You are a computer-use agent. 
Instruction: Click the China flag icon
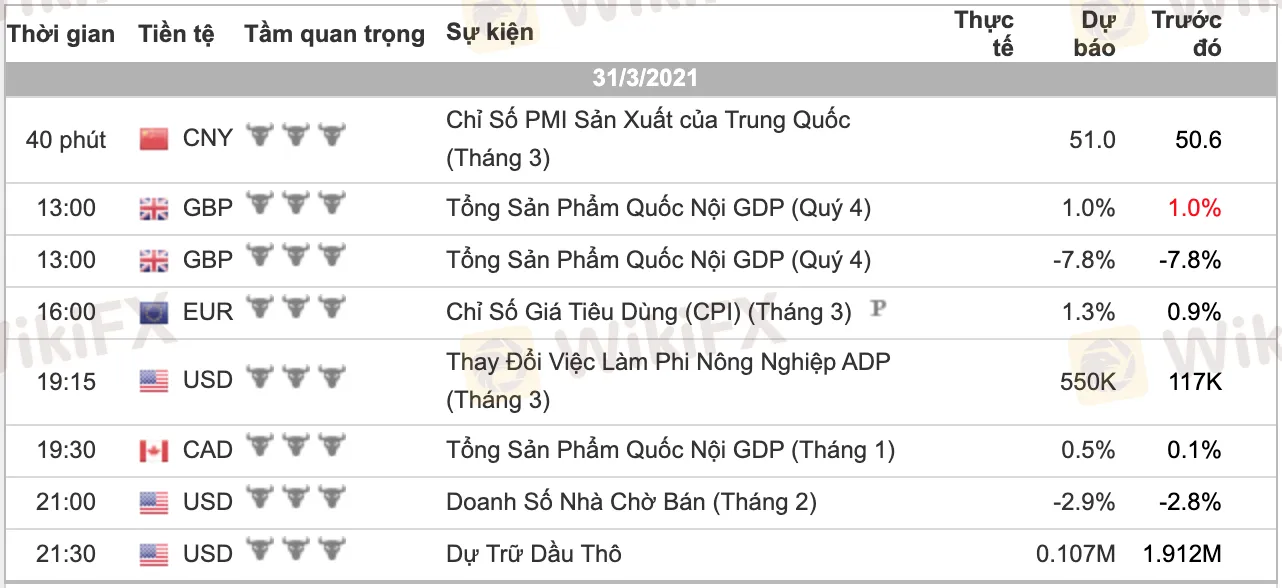pyautogui.click(x=154, y=139)
